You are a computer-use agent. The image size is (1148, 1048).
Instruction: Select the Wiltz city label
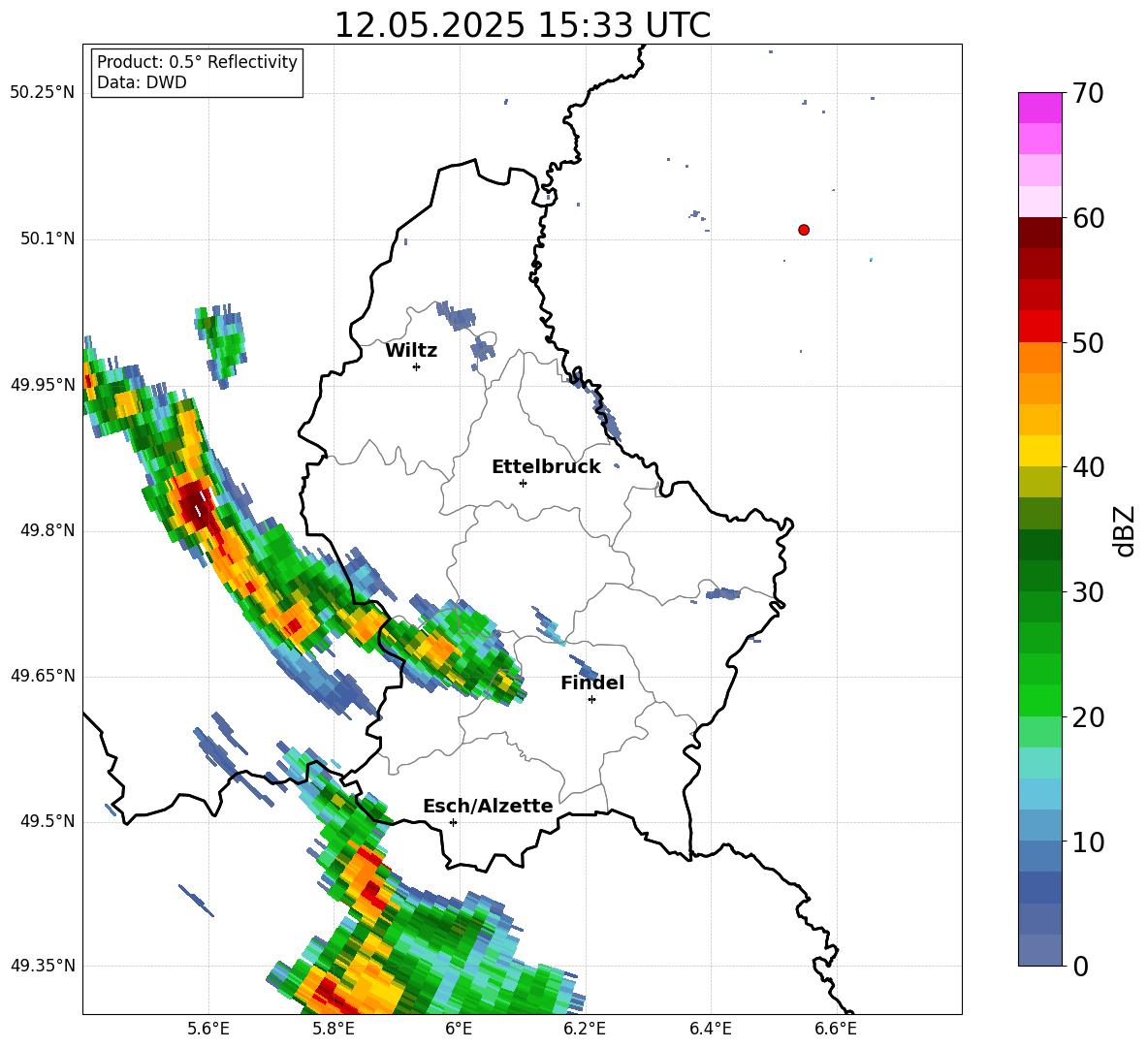pos(411,351)
